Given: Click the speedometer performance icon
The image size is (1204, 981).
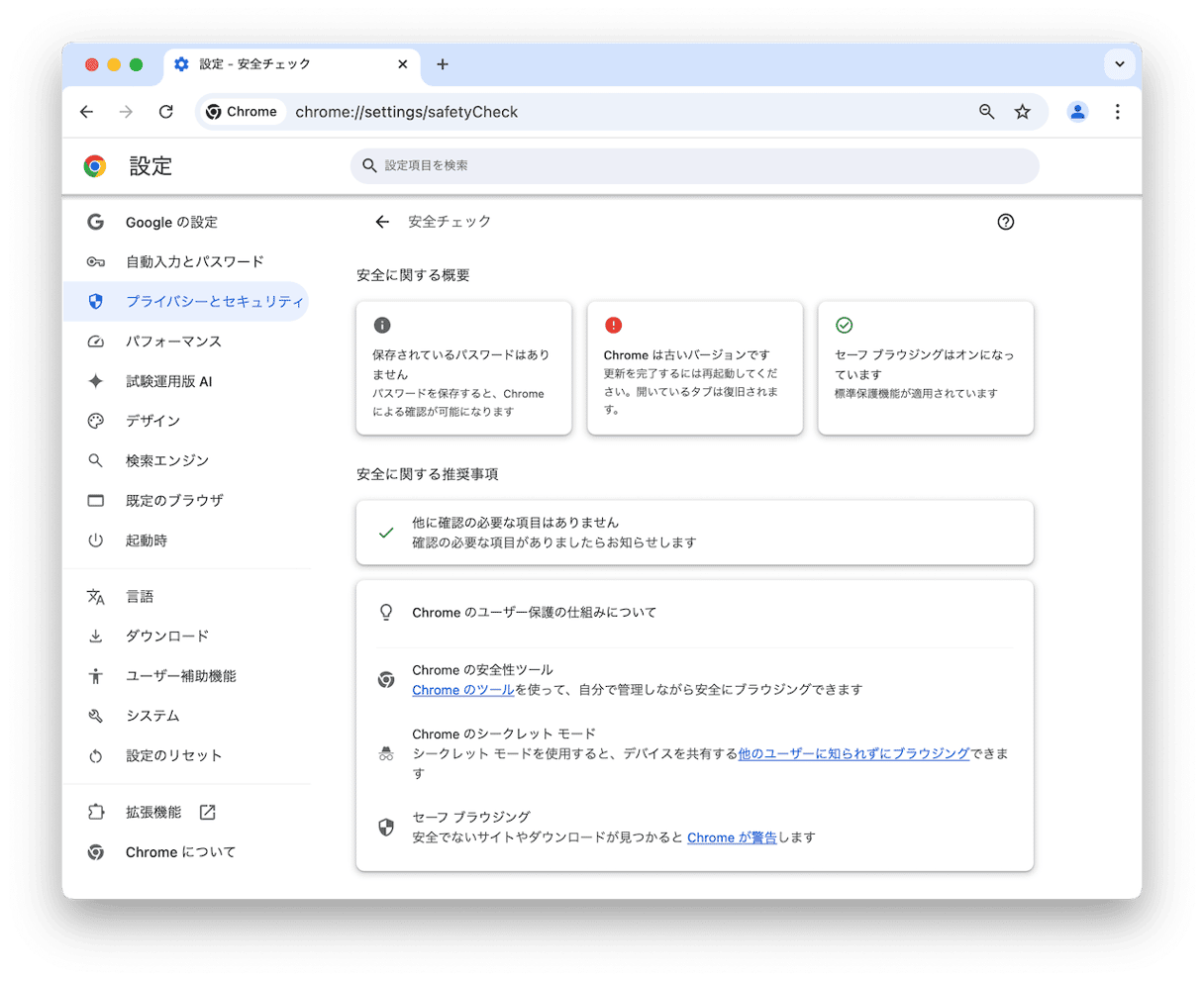Looking at the screenshot, I should pyautogui.click(x=95, y=342).
